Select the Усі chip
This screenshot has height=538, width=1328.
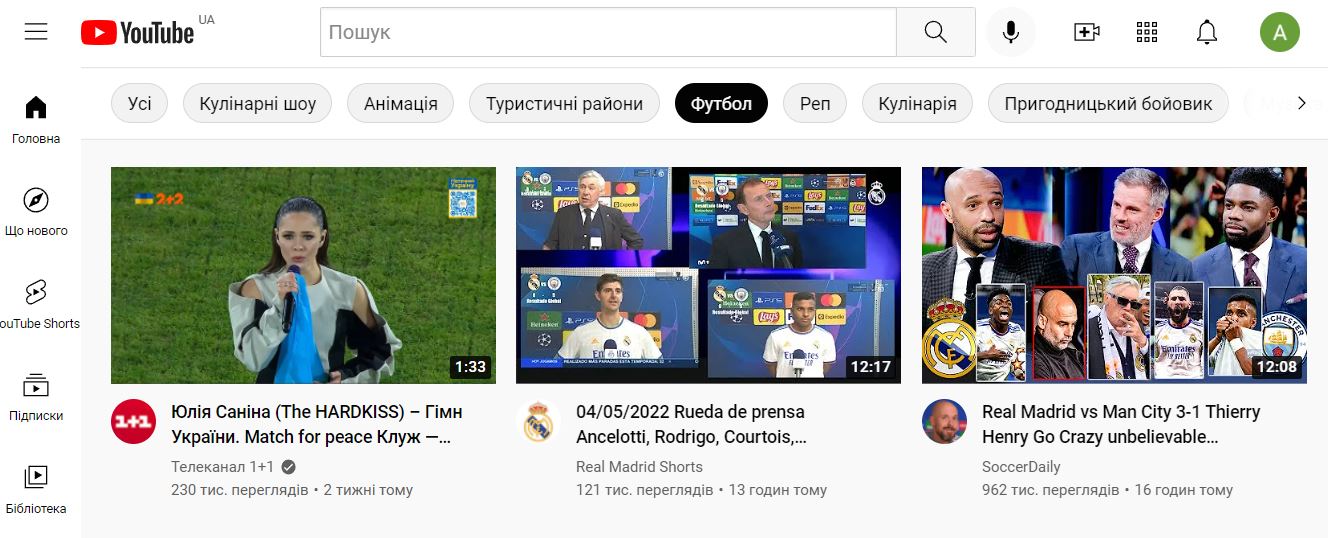click(140, 103)
